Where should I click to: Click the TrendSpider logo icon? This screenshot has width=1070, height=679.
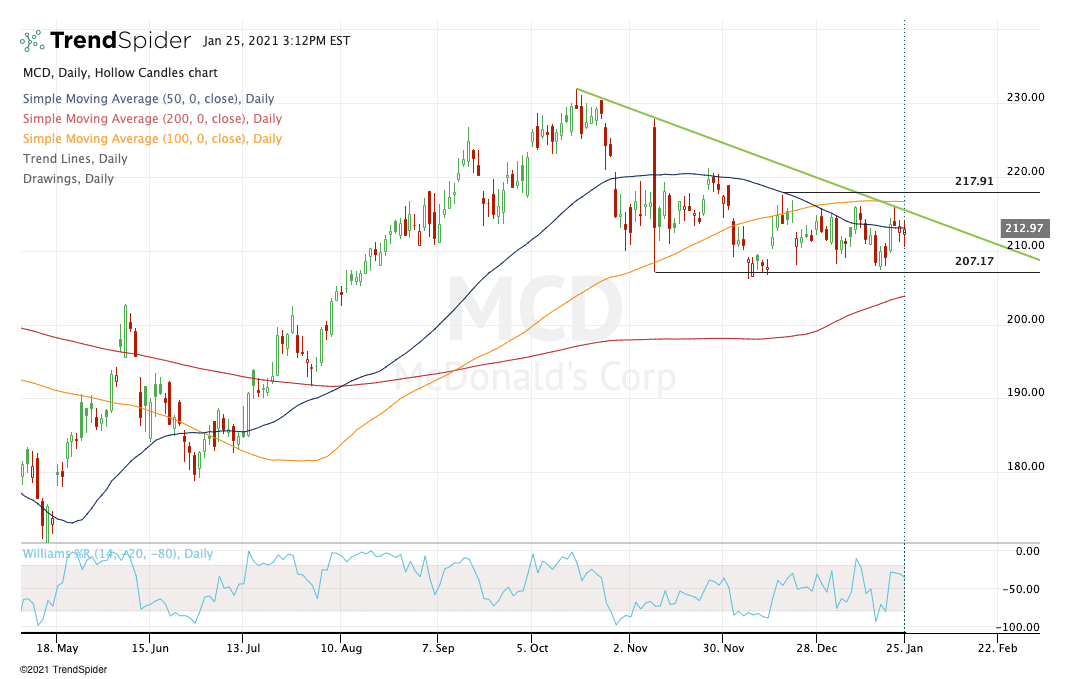pos(32,41)
